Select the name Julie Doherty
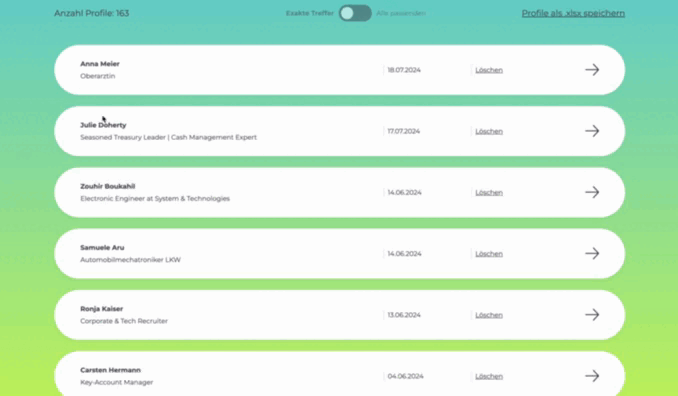 coord(103,125)
